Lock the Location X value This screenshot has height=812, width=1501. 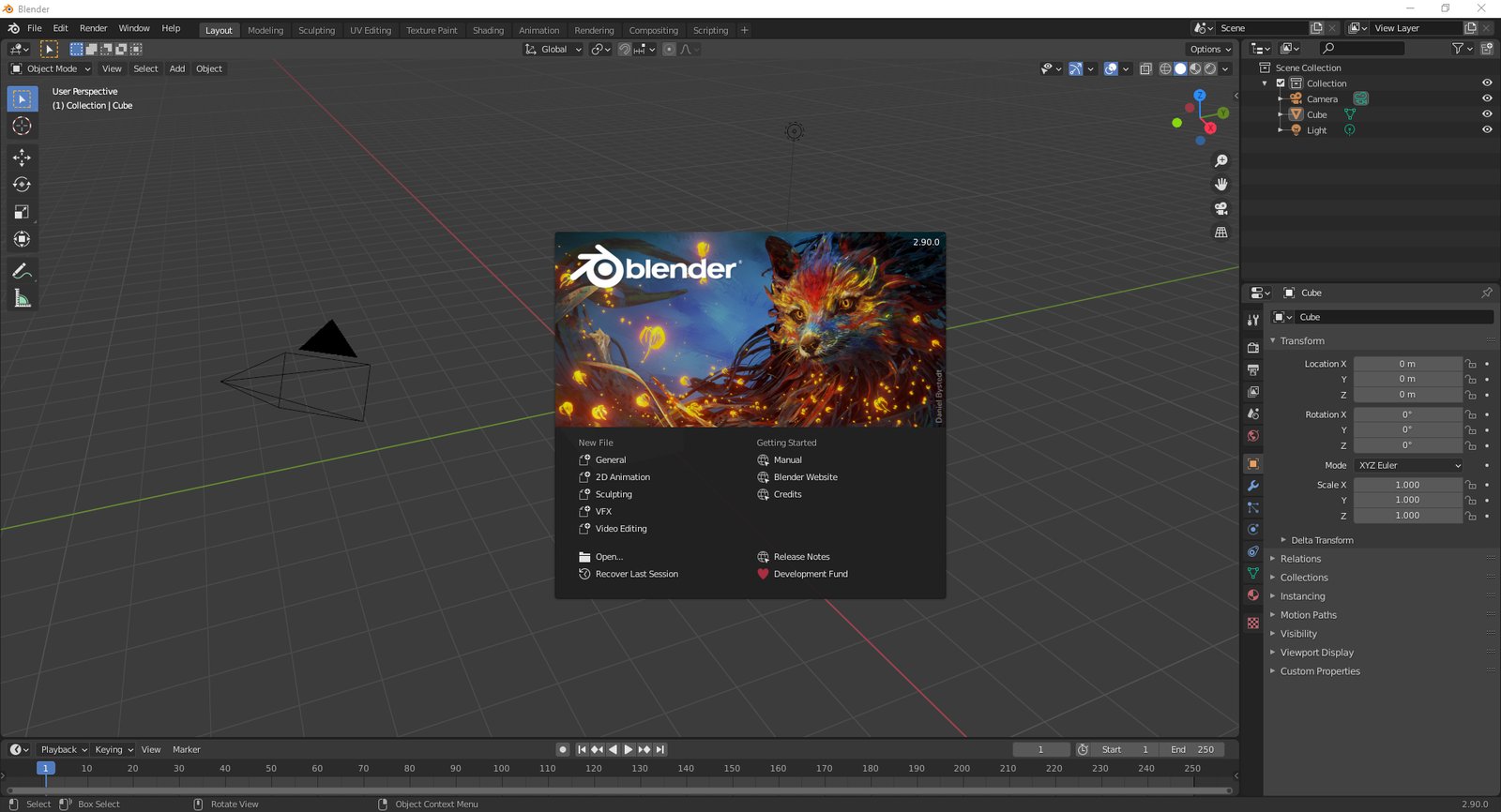(1471, 364)
